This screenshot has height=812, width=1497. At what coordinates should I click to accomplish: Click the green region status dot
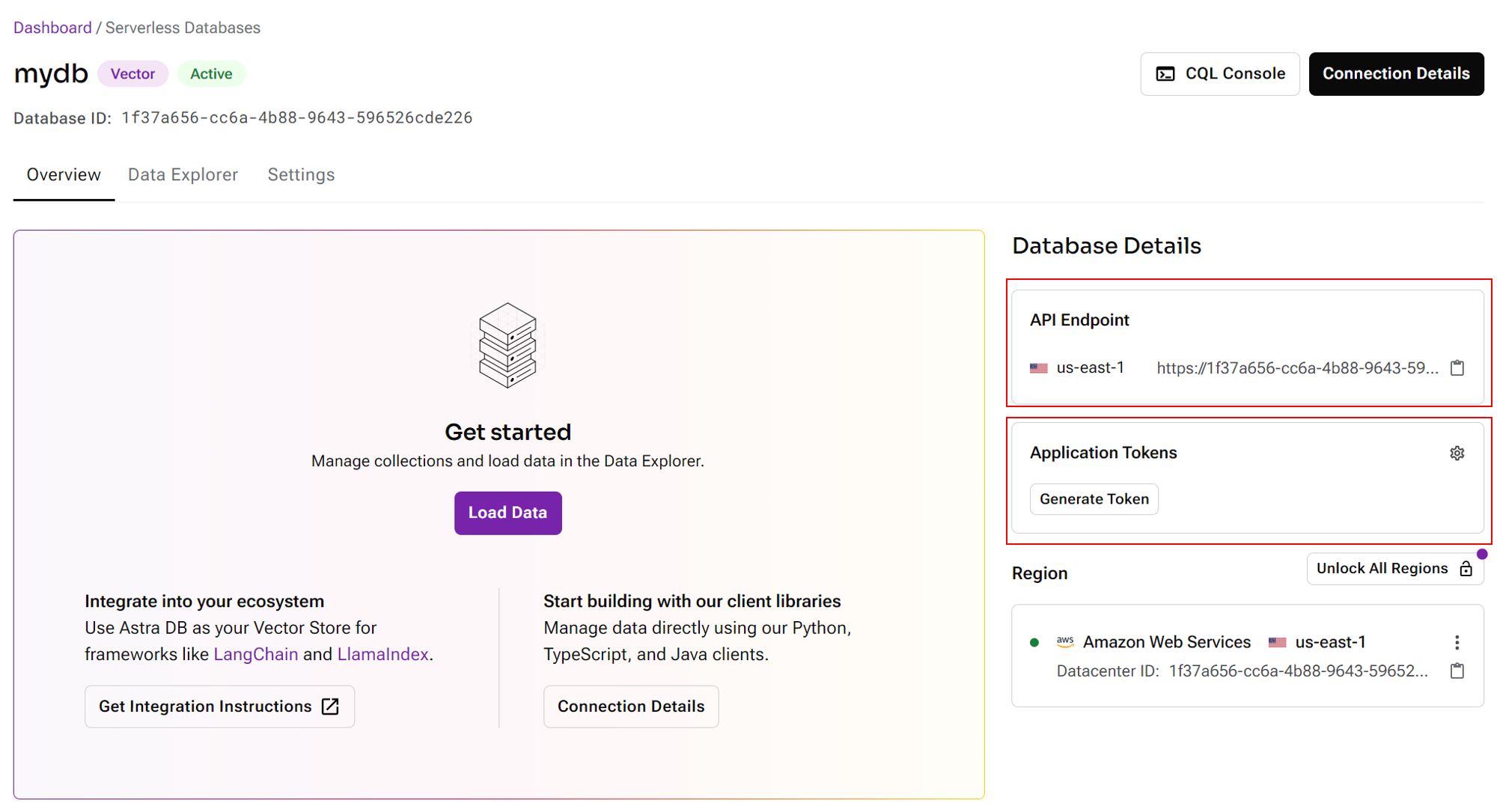click(x=1034, y=642)
